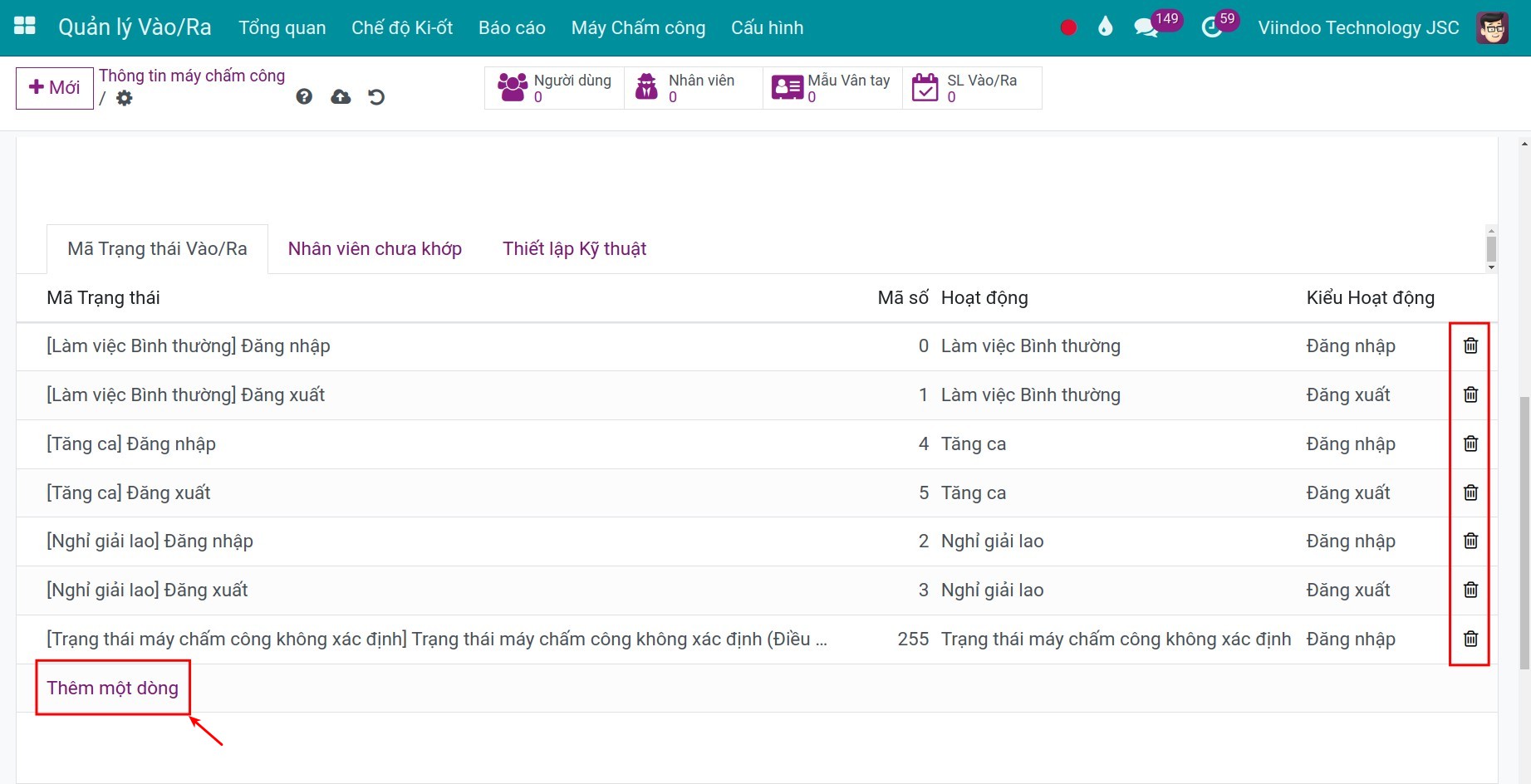Click the question mark help icon
The height and width of the screenshot is (784, 1531).
[x=304, y=97]
